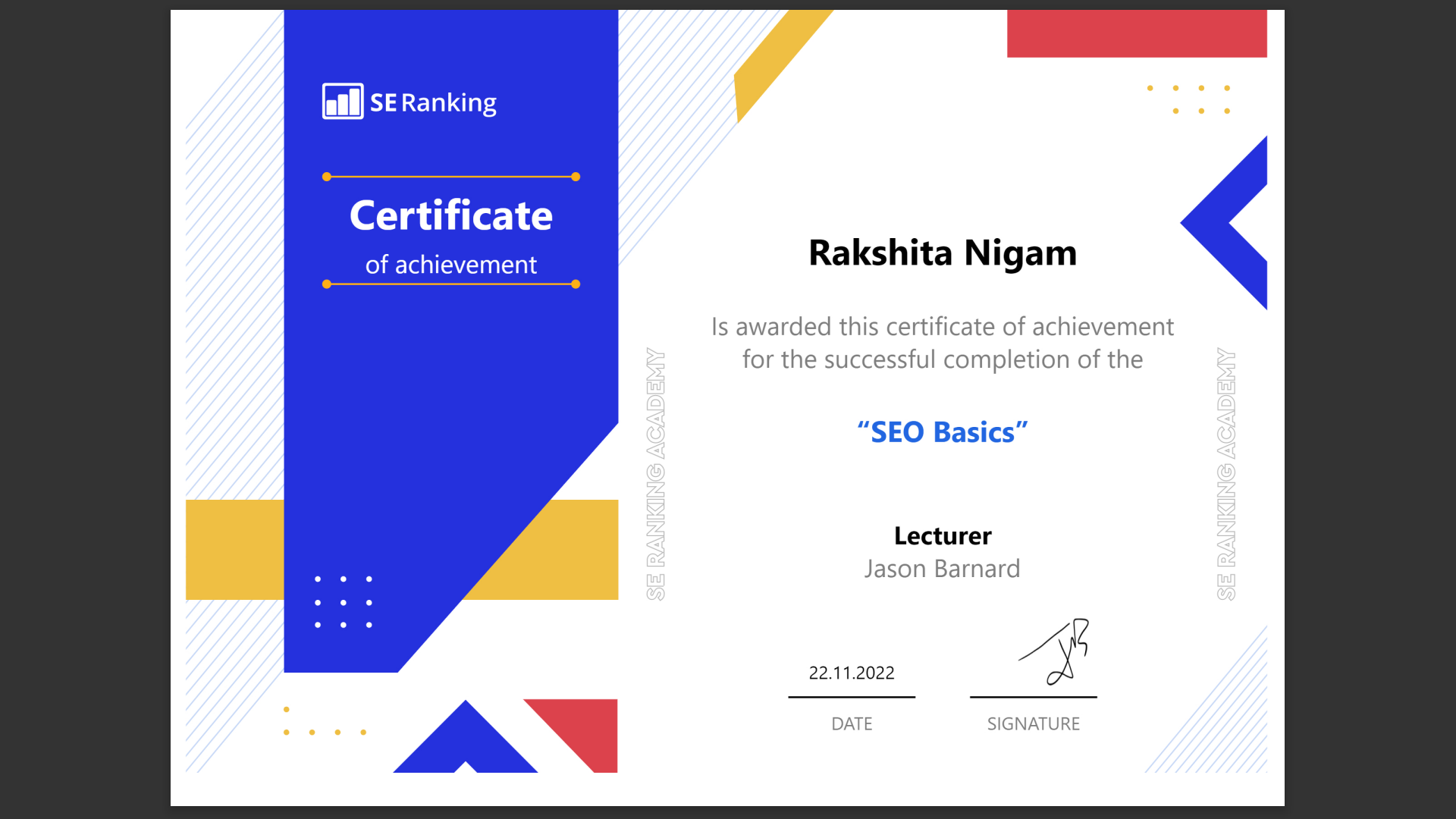Click the SE Ranking bar-chart logo icon
Viewport: 1456px width, 819px height.
click(x=343, y=101)
